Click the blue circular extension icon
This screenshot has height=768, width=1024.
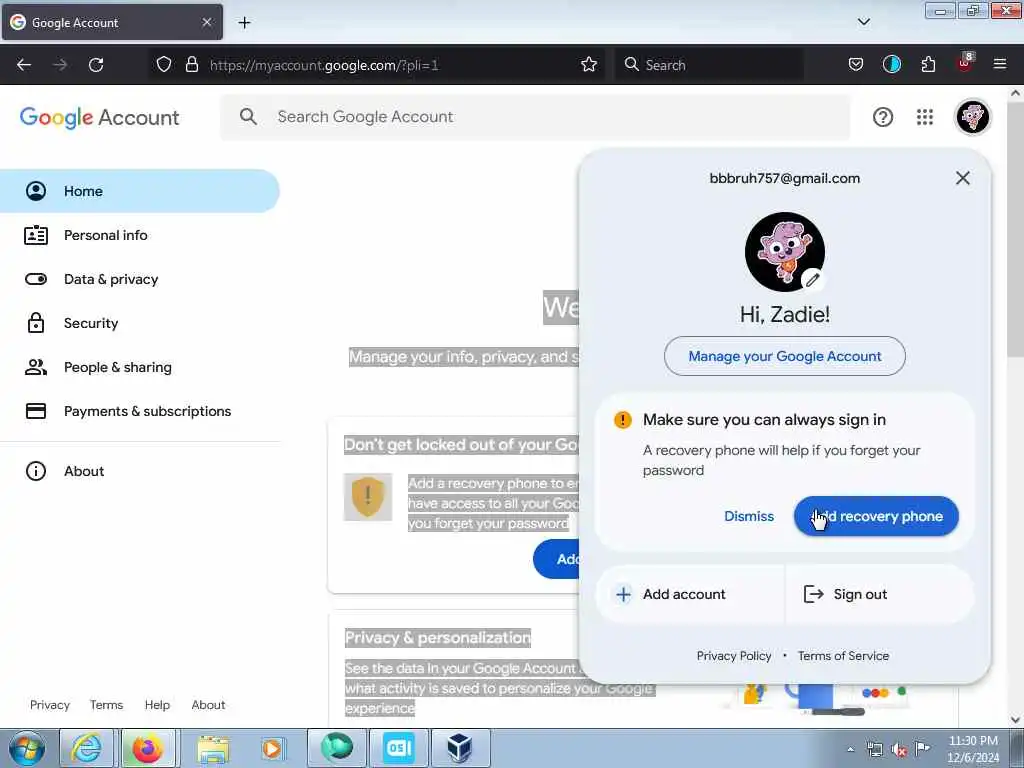(x=891, y=64)
